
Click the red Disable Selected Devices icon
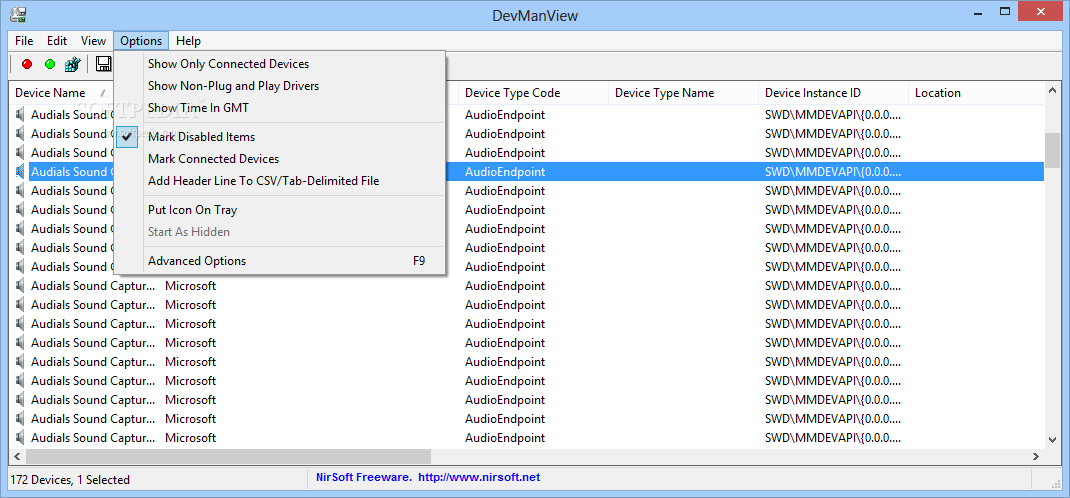coord(27,64)
